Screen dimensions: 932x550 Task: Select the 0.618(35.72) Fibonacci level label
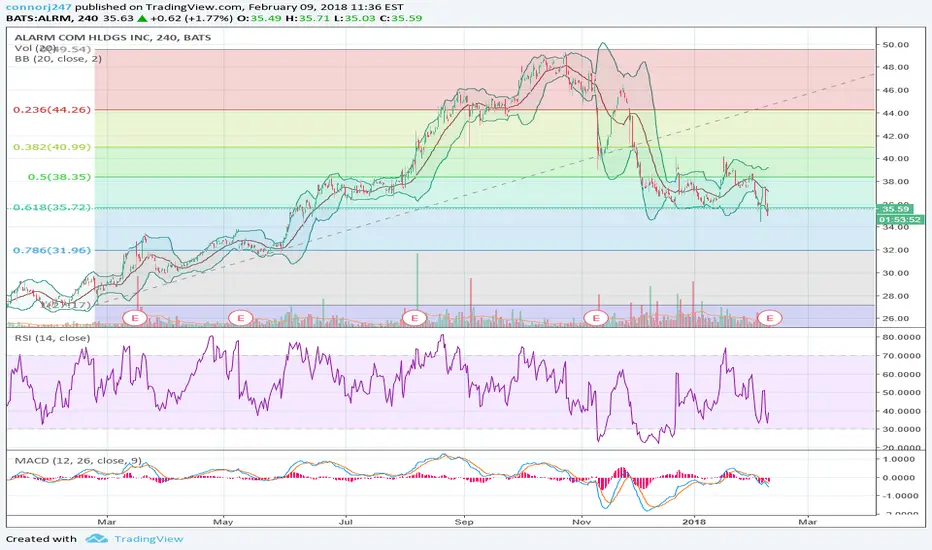pyautogui.click(x=52, y=207)
